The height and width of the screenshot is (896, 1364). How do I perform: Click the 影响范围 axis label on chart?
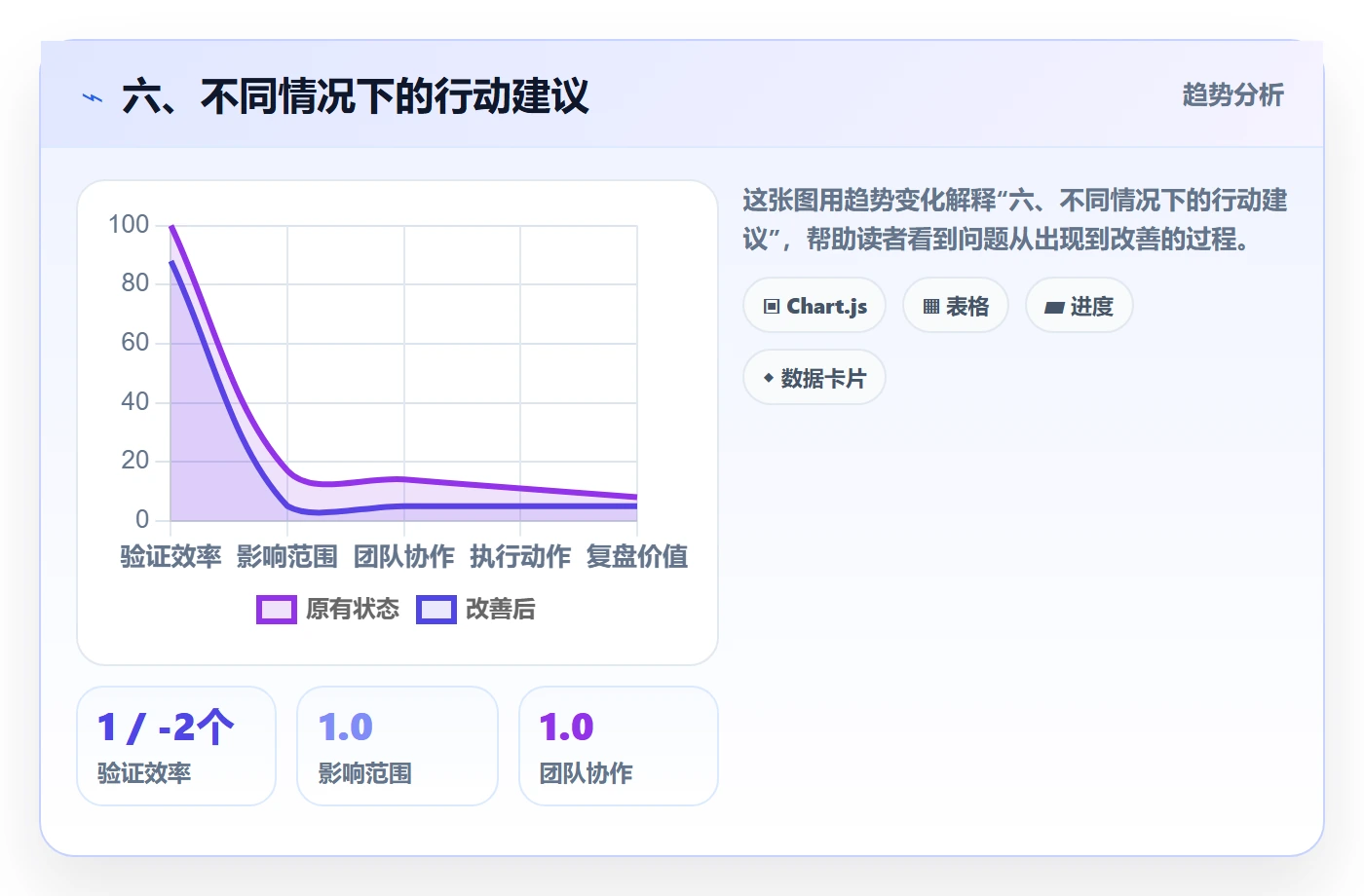(287, 557)
